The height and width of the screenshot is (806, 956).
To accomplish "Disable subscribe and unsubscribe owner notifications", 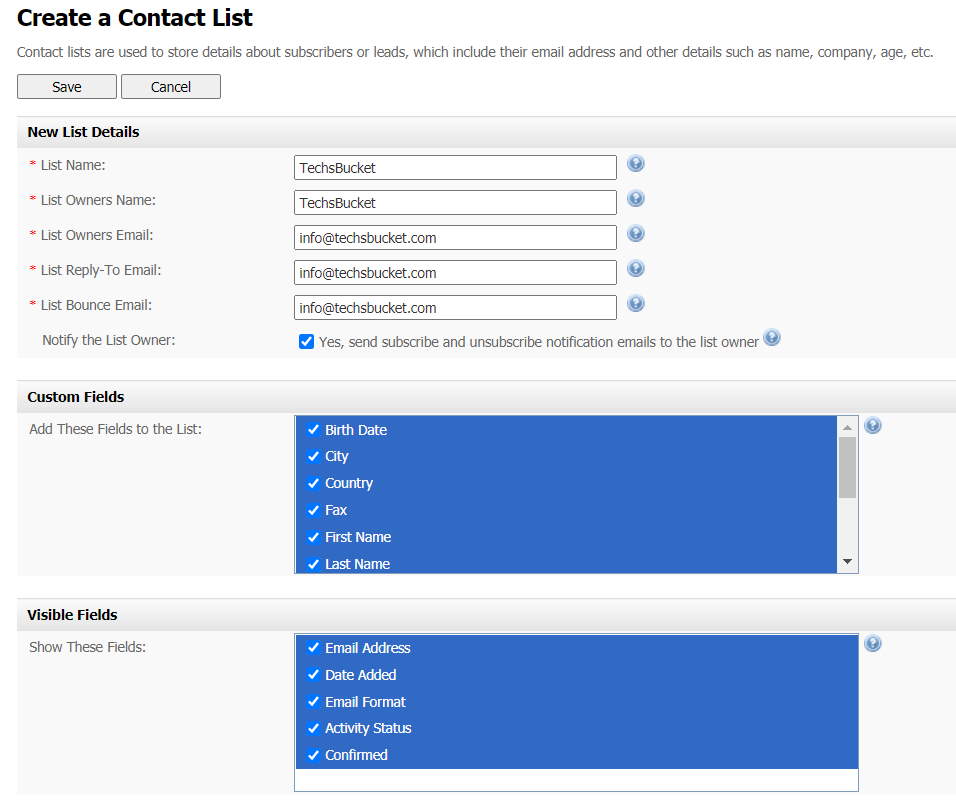I will 307,341.
